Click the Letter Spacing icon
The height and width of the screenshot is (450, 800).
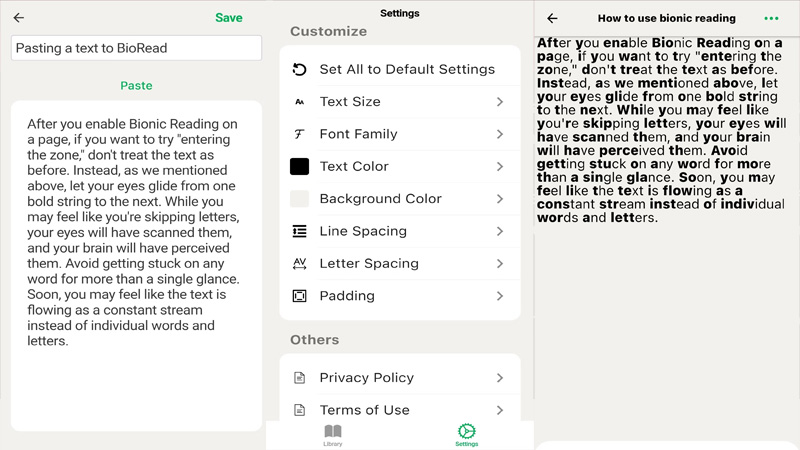point(299,264)
